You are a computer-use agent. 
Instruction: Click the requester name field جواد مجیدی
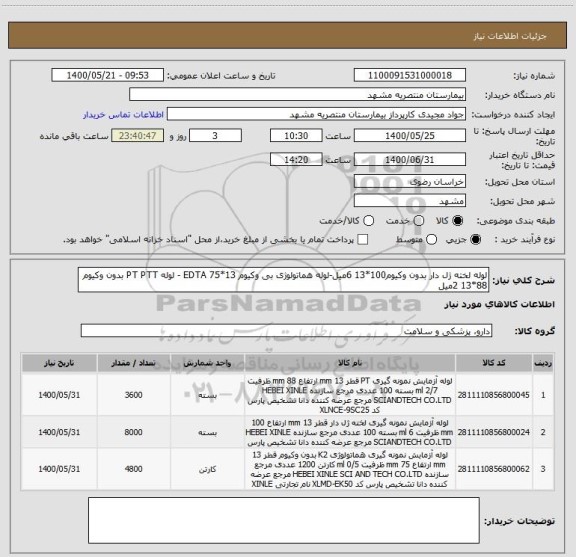pyautogui.click(x=316, y=114)
